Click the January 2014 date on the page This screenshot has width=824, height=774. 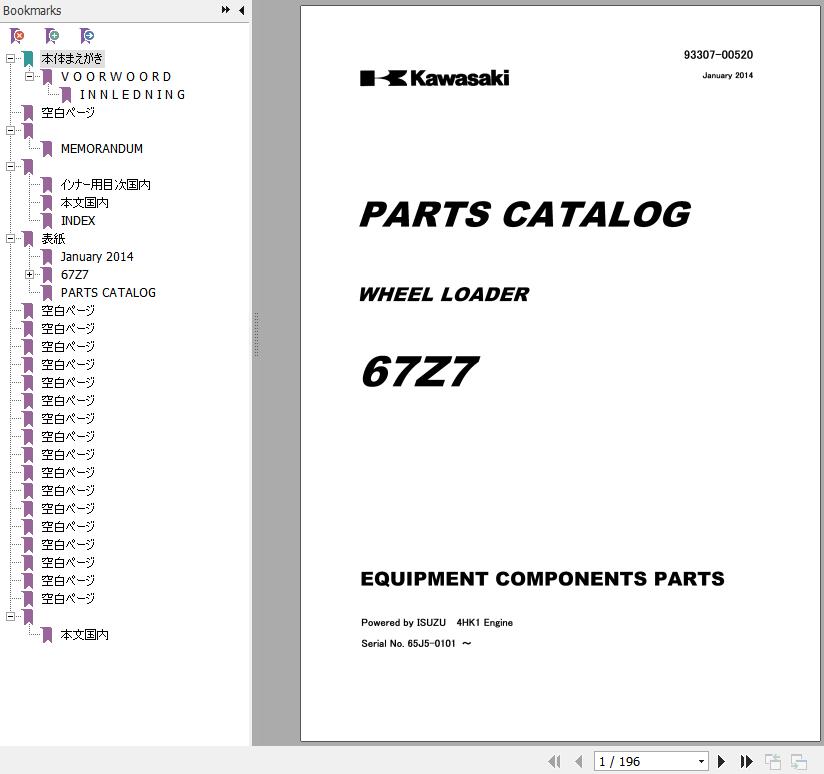click(x=728, y=76)
